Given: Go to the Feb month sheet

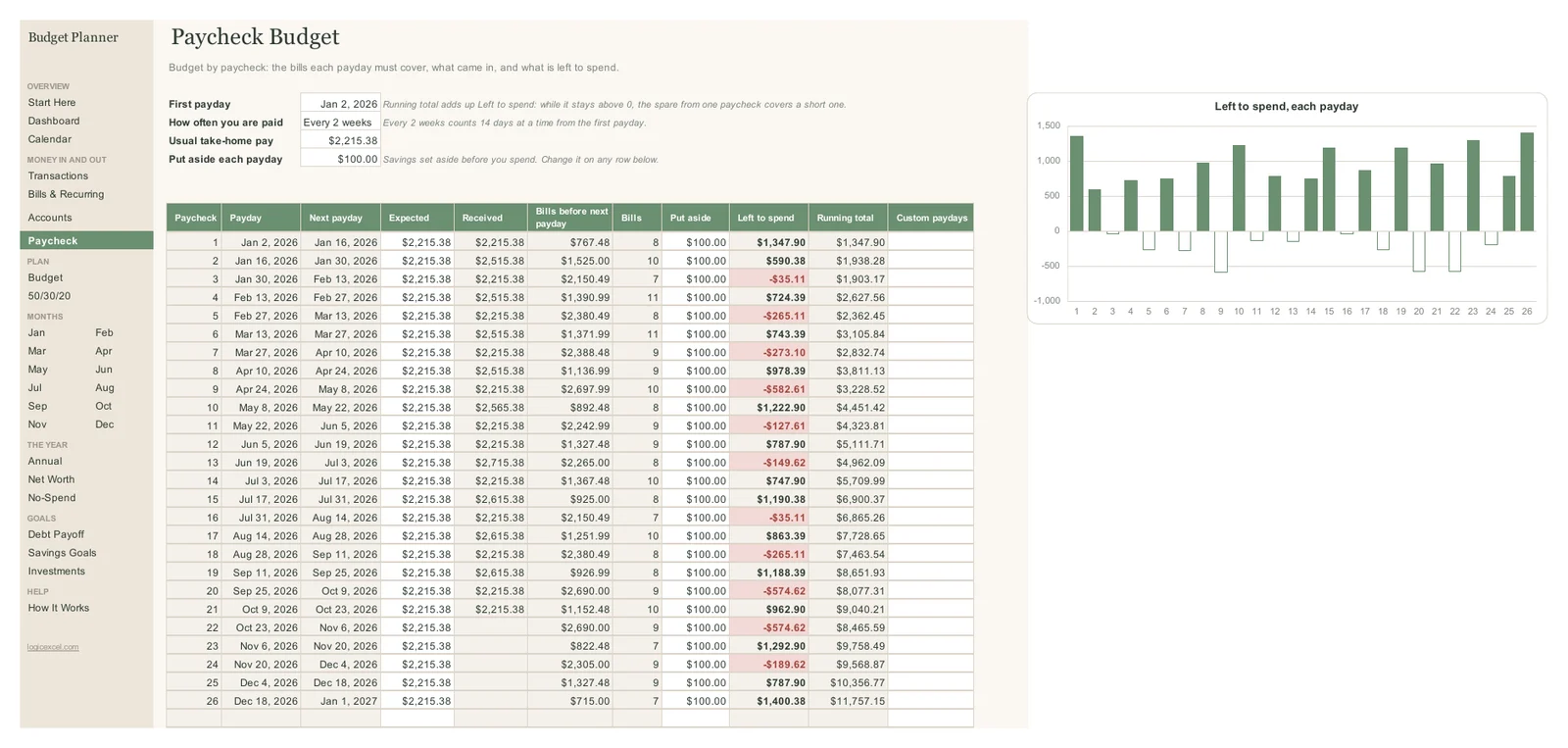Looking at the screenshot, I should [x=104, y=332].
